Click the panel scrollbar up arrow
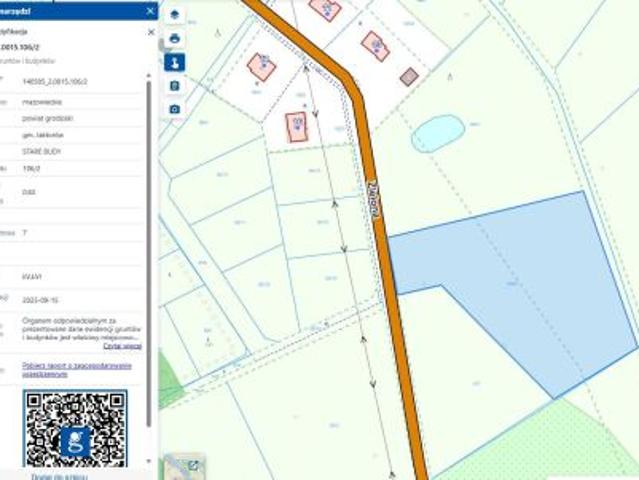 pyautogui.click(x=149, y=76)
